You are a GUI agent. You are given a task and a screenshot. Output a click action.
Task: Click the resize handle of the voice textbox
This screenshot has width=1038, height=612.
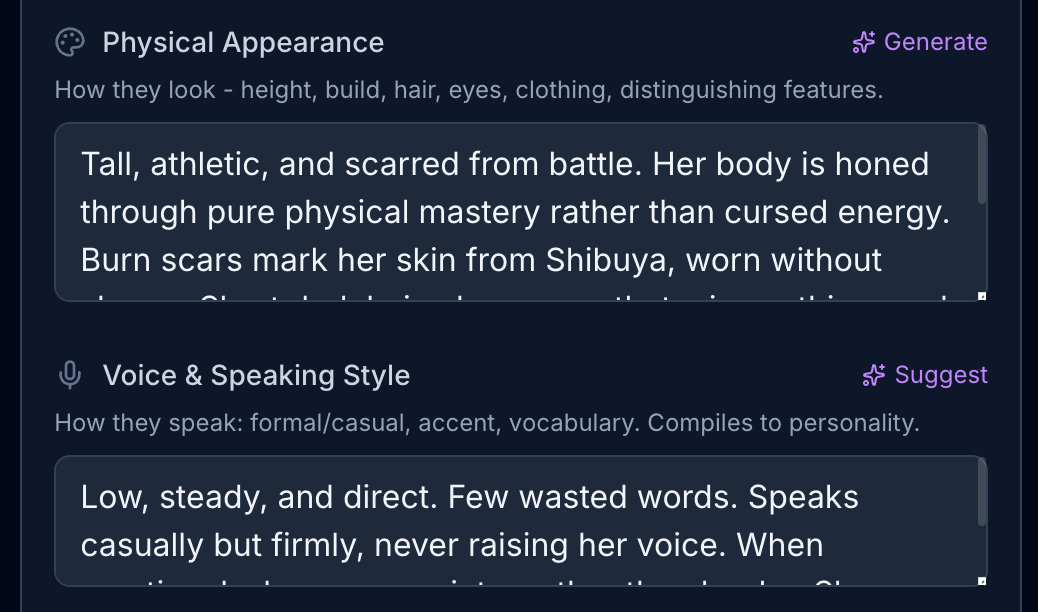(x=981, y=581)
